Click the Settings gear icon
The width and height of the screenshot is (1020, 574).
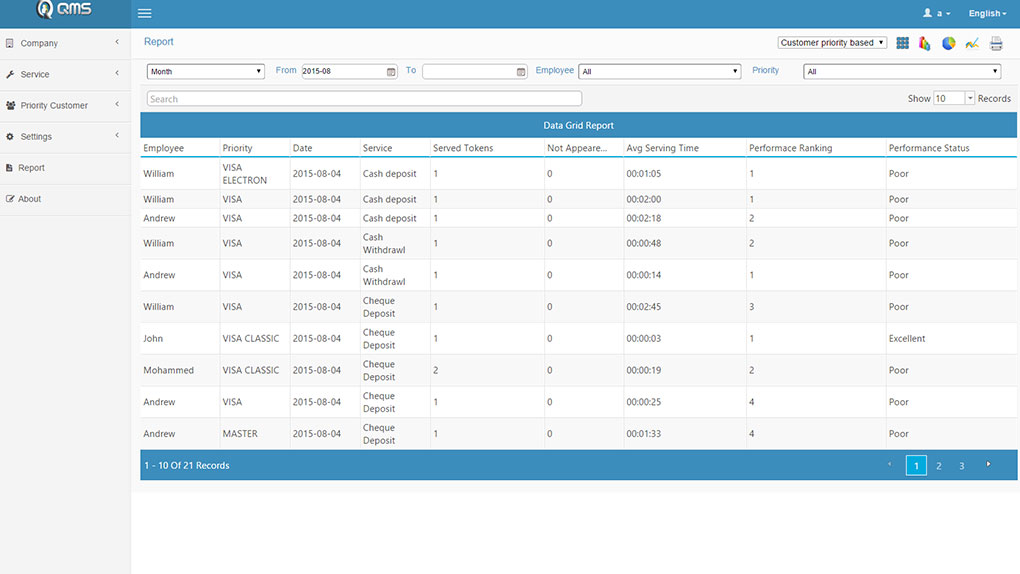[x=10, y=137]
